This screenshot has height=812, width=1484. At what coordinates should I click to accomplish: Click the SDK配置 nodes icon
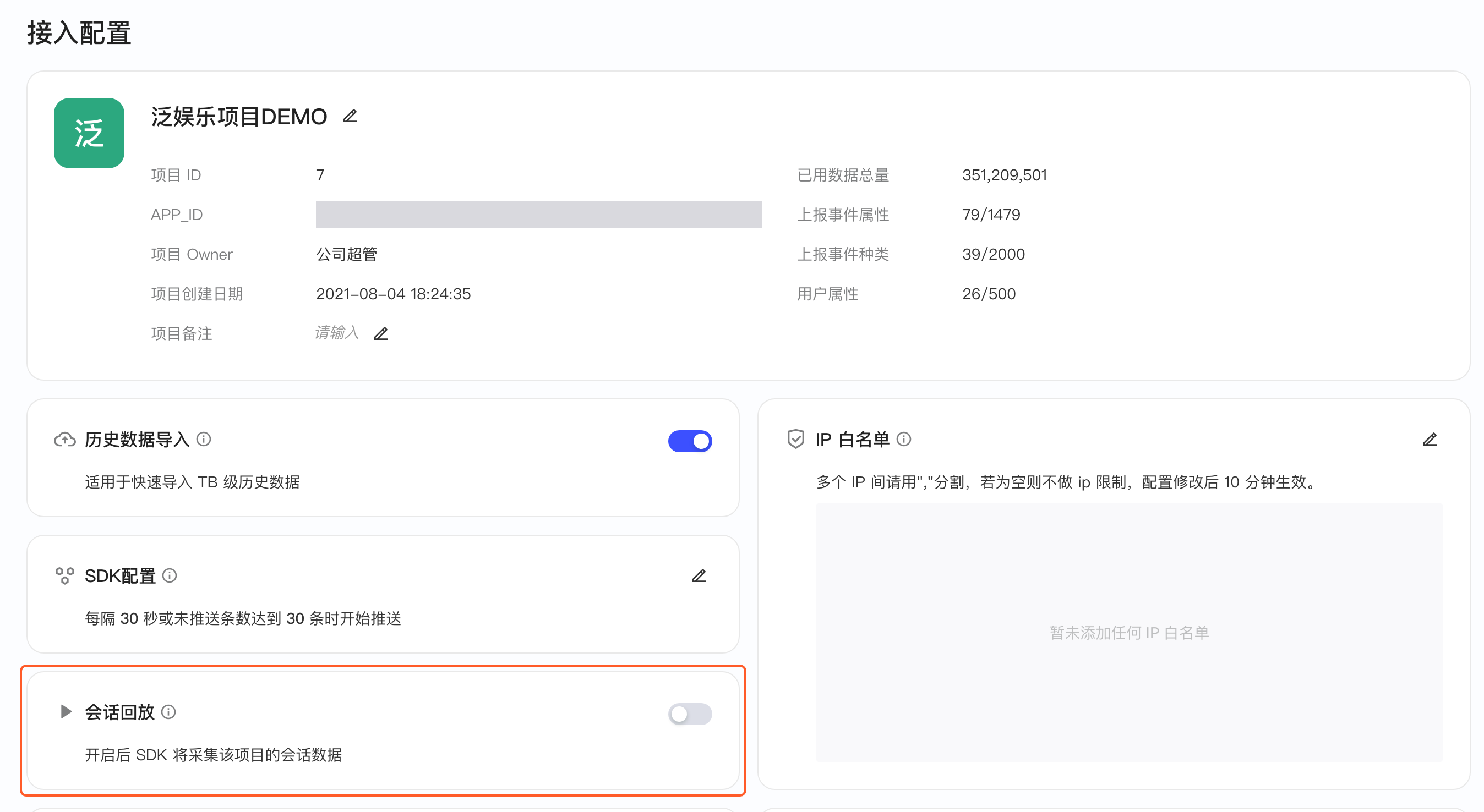[x=64, y=576]
